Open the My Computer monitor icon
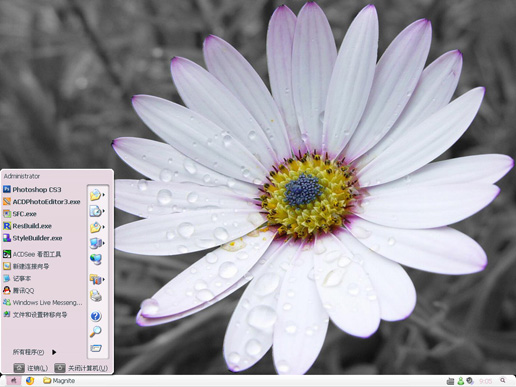Image resolution: width=516 pixels, height=387 pixels. pyautogui.click(x=96, y=243)
